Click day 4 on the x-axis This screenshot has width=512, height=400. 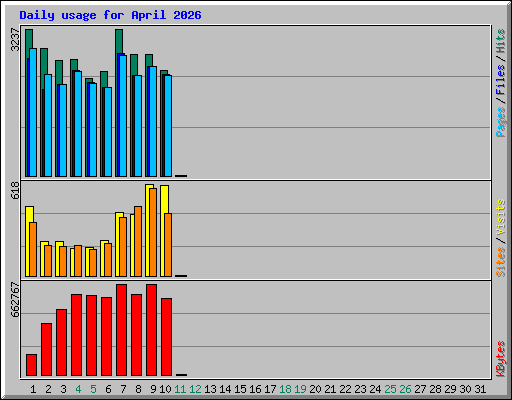click(x=78, y=389)
